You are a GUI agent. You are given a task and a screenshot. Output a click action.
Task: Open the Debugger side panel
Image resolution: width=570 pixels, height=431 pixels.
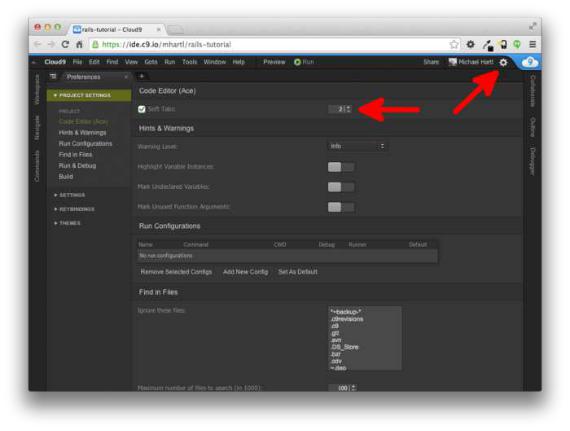pos(533,161)
